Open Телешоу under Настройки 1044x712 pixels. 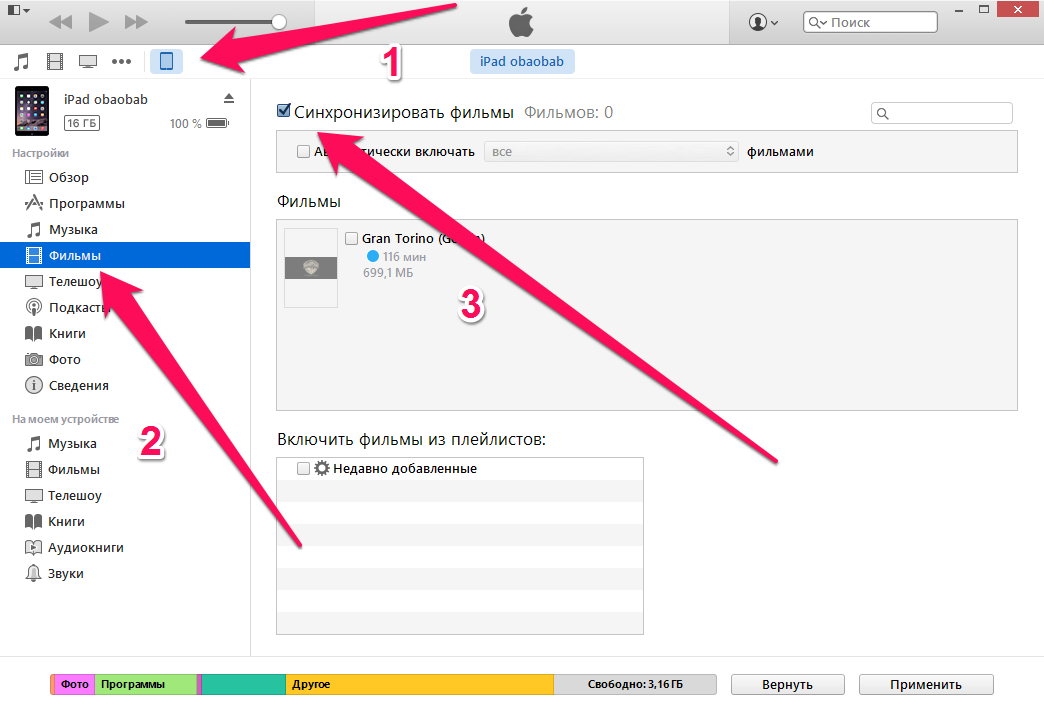(125, 281)
